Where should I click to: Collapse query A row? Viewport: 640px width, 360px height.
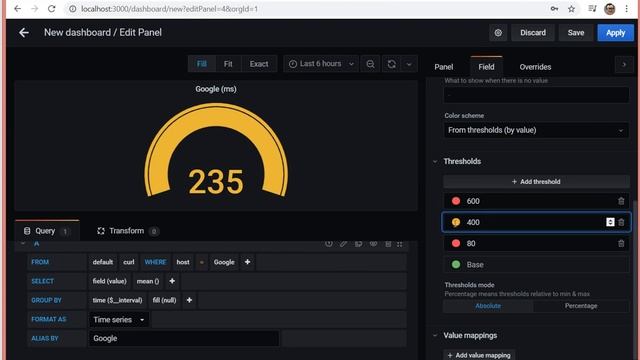23,244
